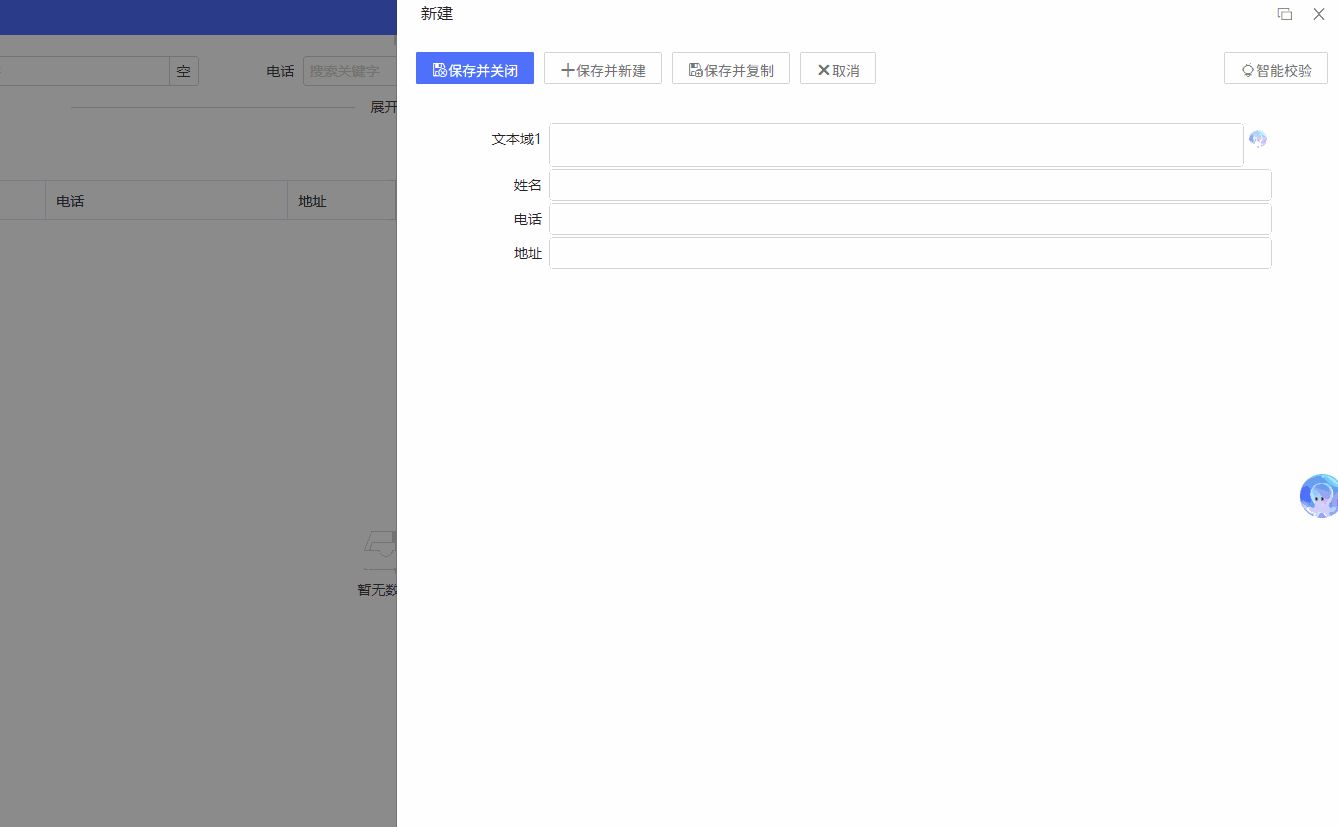
Task: Close the 新建 dialog with X icon
Action: [1318, 14]
